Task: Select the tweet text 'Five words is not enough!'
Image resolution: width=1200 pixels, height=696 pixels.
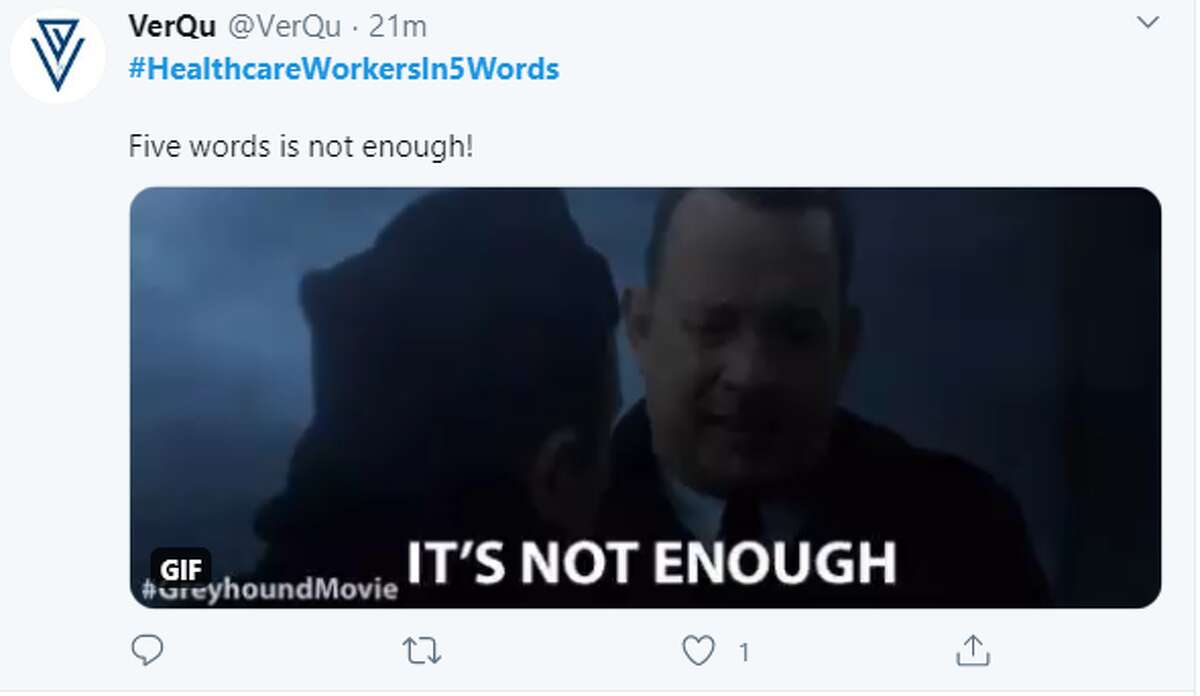Action: click(x=301, y=147)
